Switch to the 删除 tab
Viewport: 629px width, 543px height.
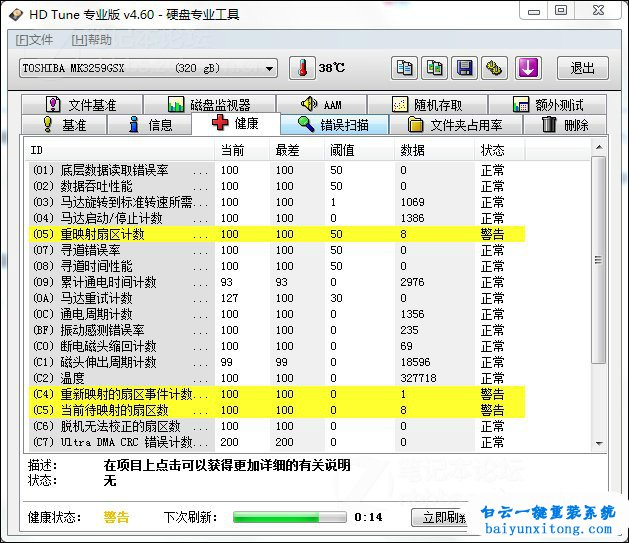point(565,125)
